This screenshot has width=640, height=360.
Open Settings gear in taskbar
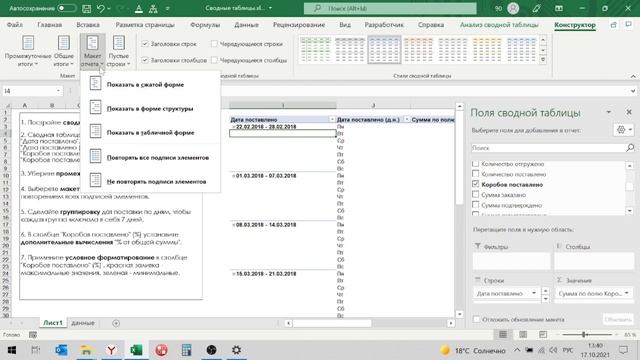click(x=236, y=350)
